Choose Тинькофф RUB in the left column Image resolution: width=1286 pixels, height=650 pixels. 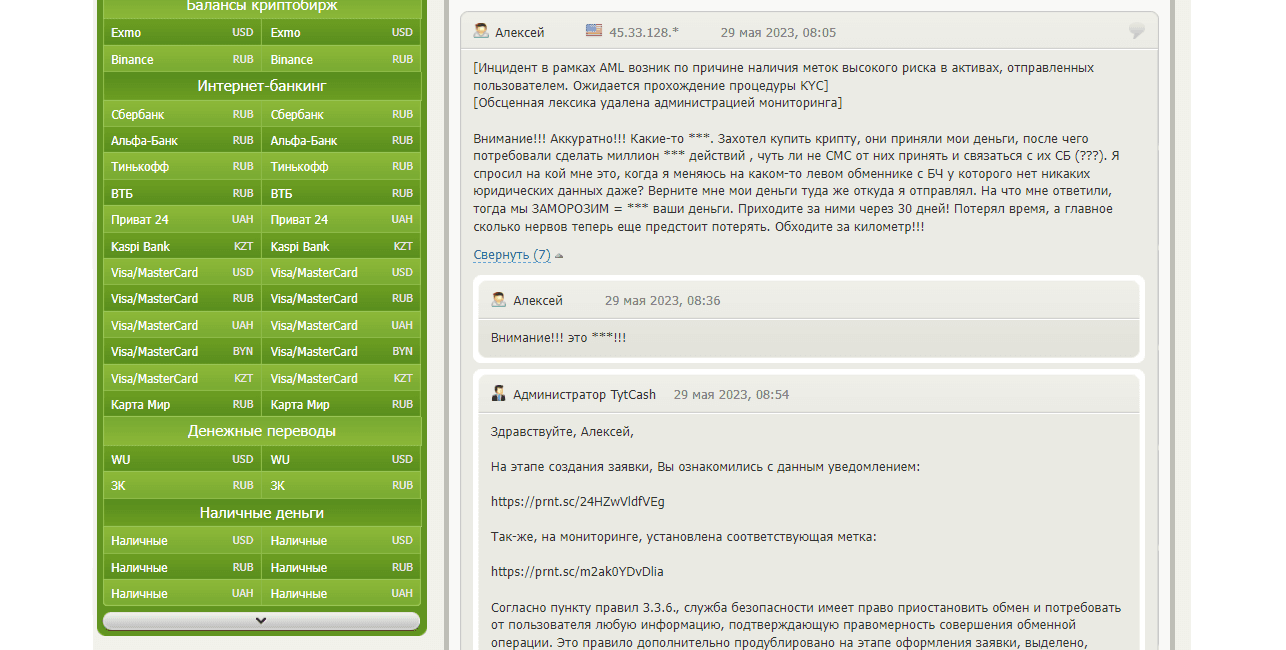coord(181,167)
